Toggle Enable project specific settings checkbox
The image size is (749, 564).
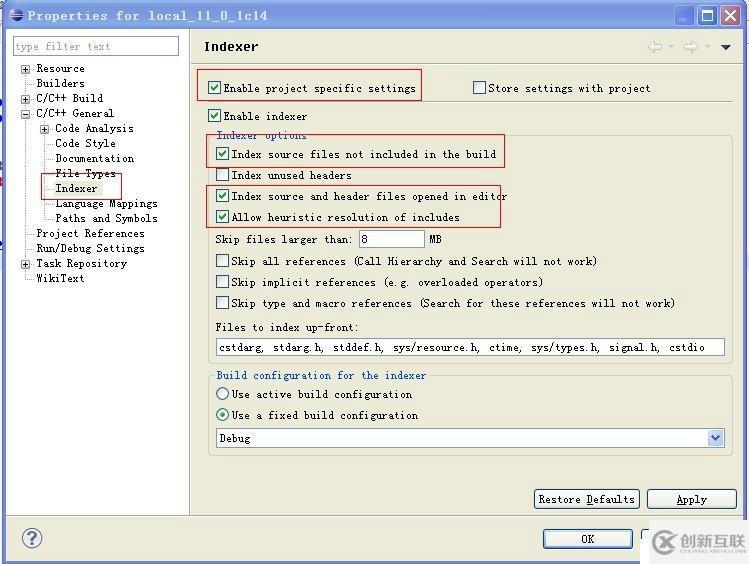214,87
